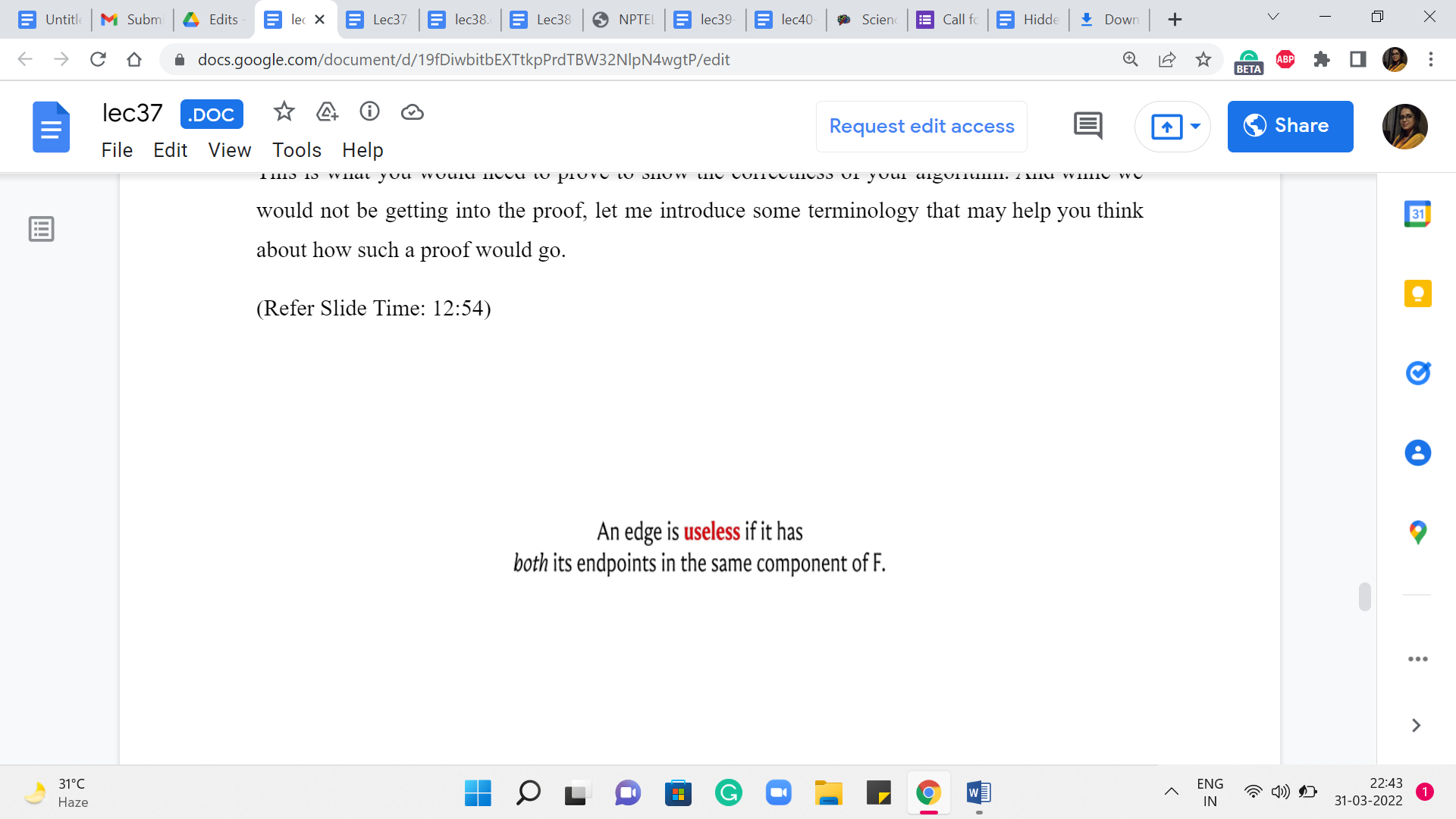1456x819 pixels.
Task: Show document outline sidebar icon
Action: [41, 229]
